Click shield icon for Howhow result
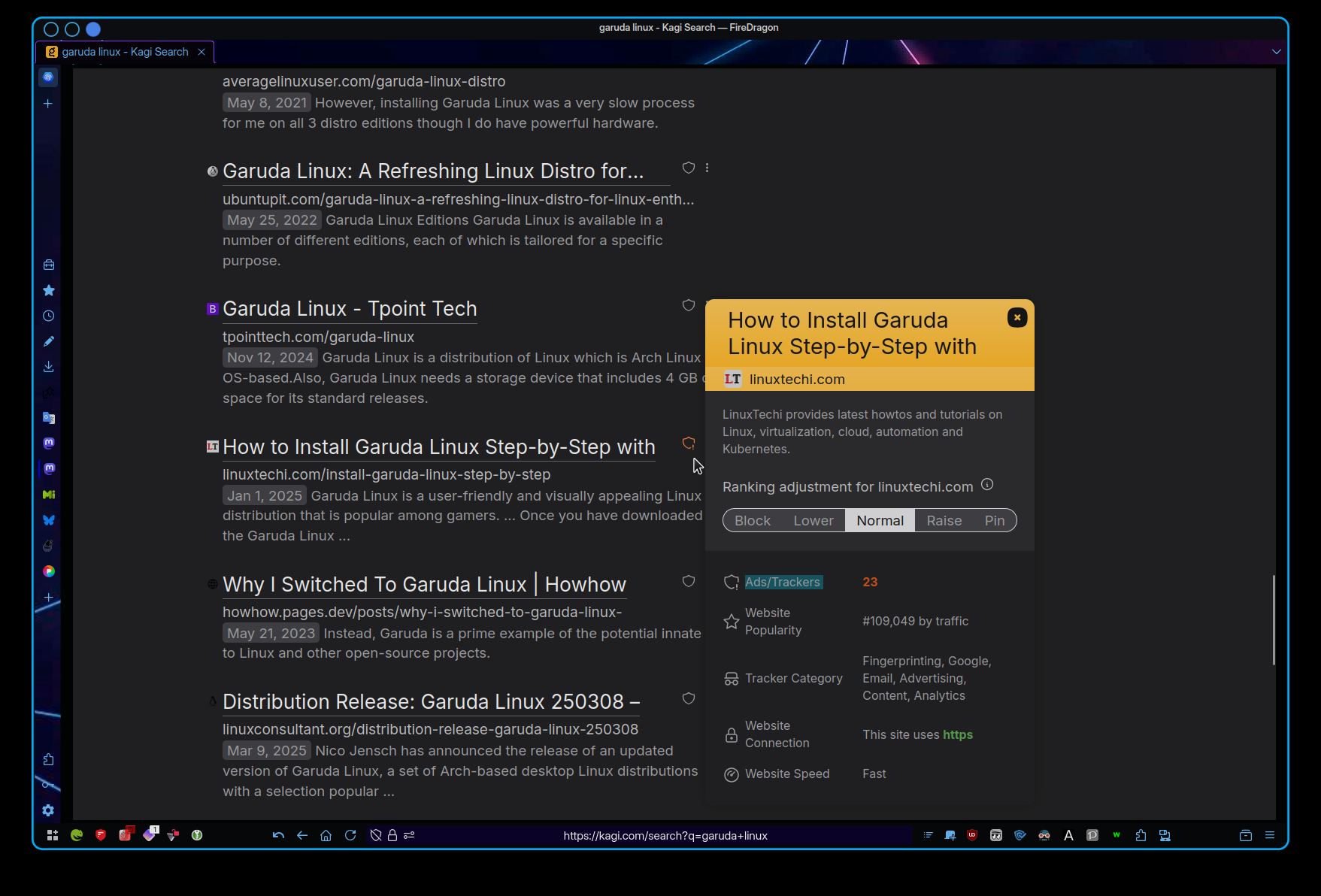The width and height of the screenshot is (1321, 896). pyautogui.click(x=689, y=581)
